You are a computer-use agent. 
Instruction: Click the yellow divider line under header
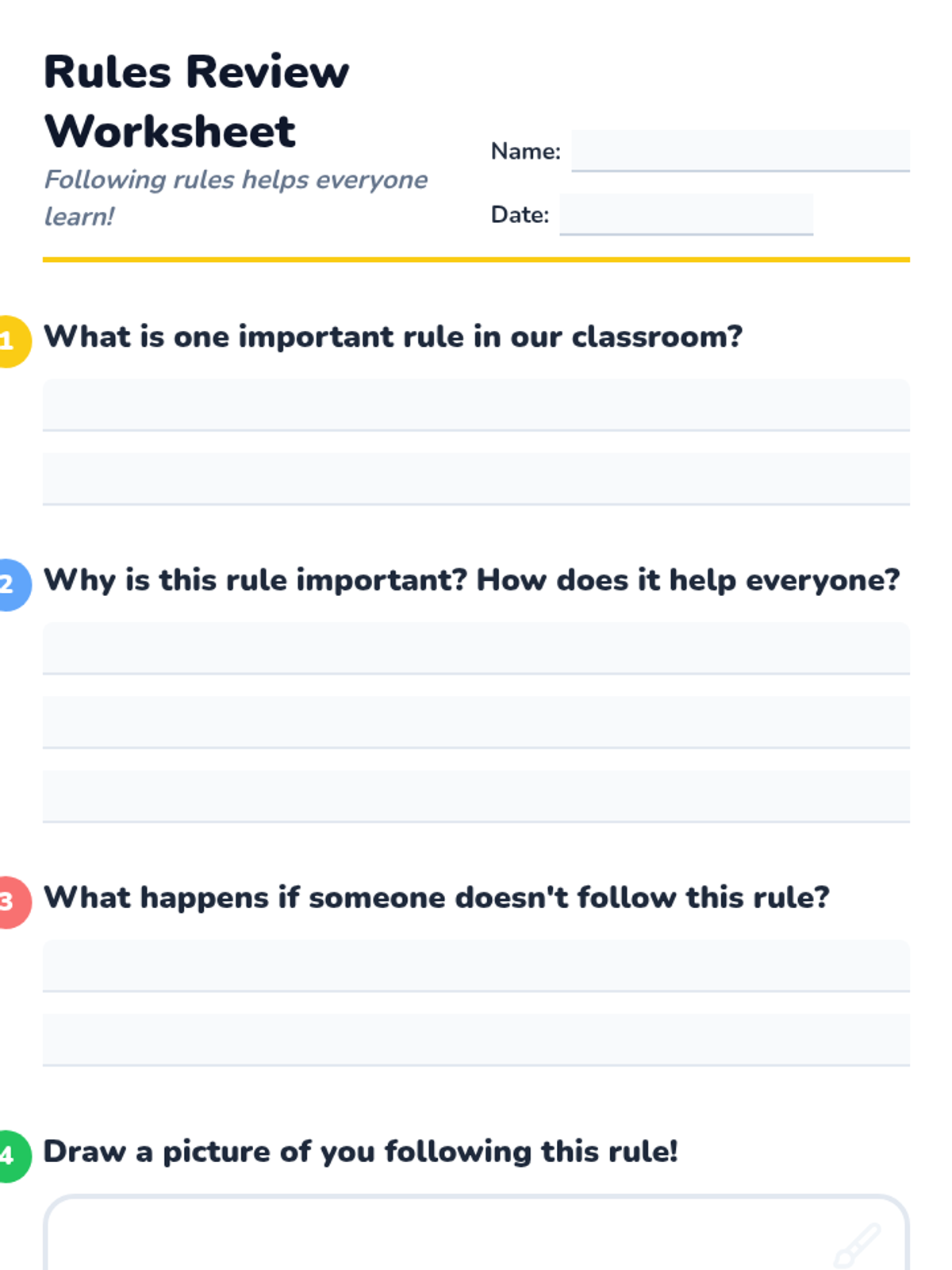(476, 260)
